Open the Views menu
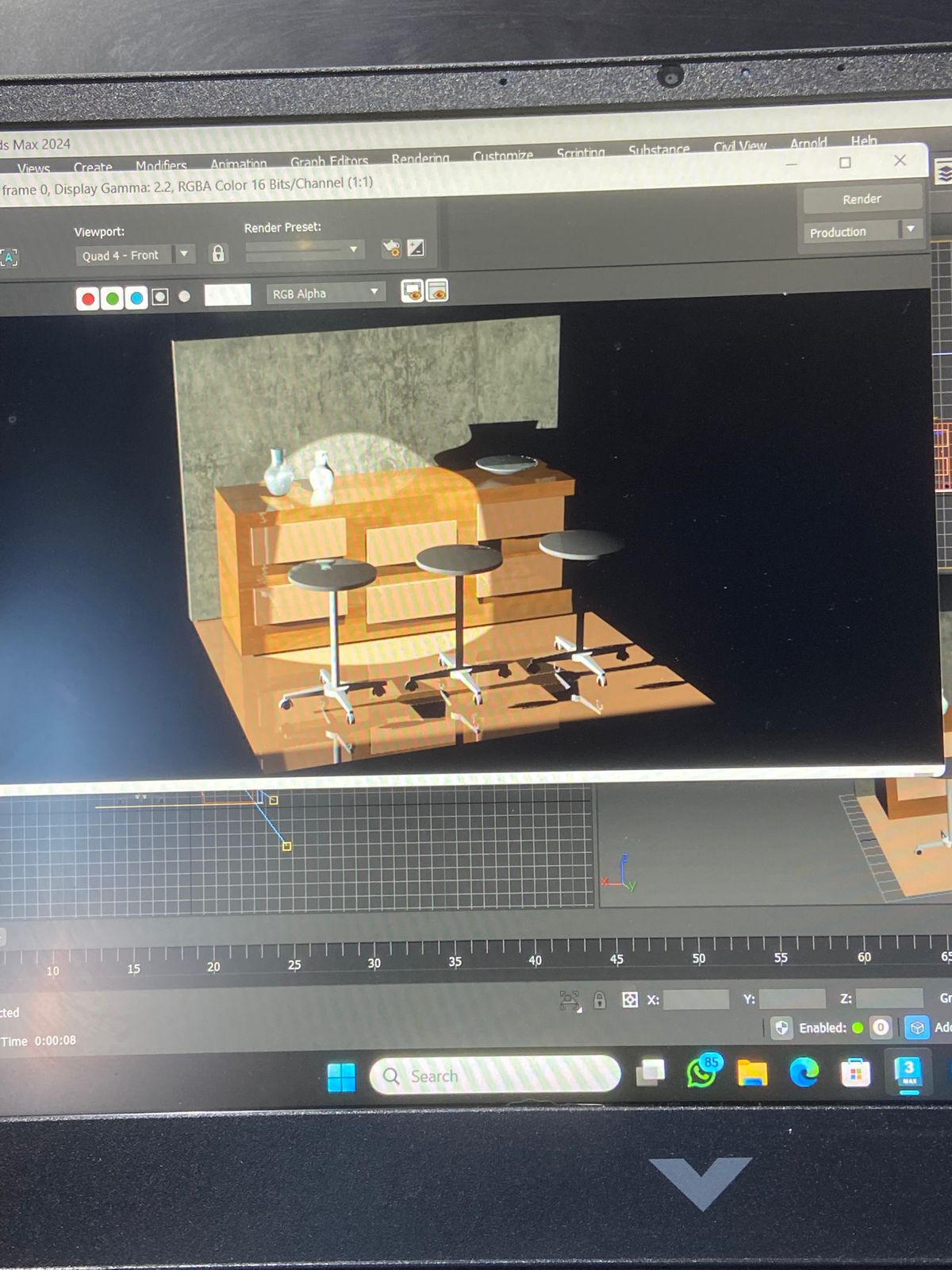 [33, 168]
